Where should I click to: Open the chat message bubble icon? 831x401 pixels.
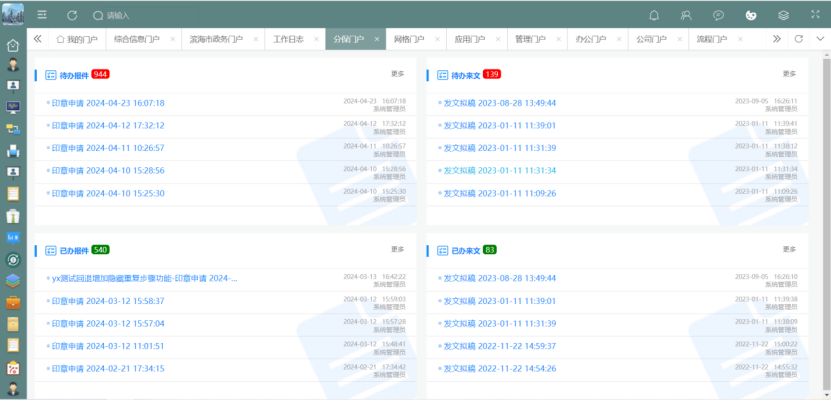click(718, 15)
